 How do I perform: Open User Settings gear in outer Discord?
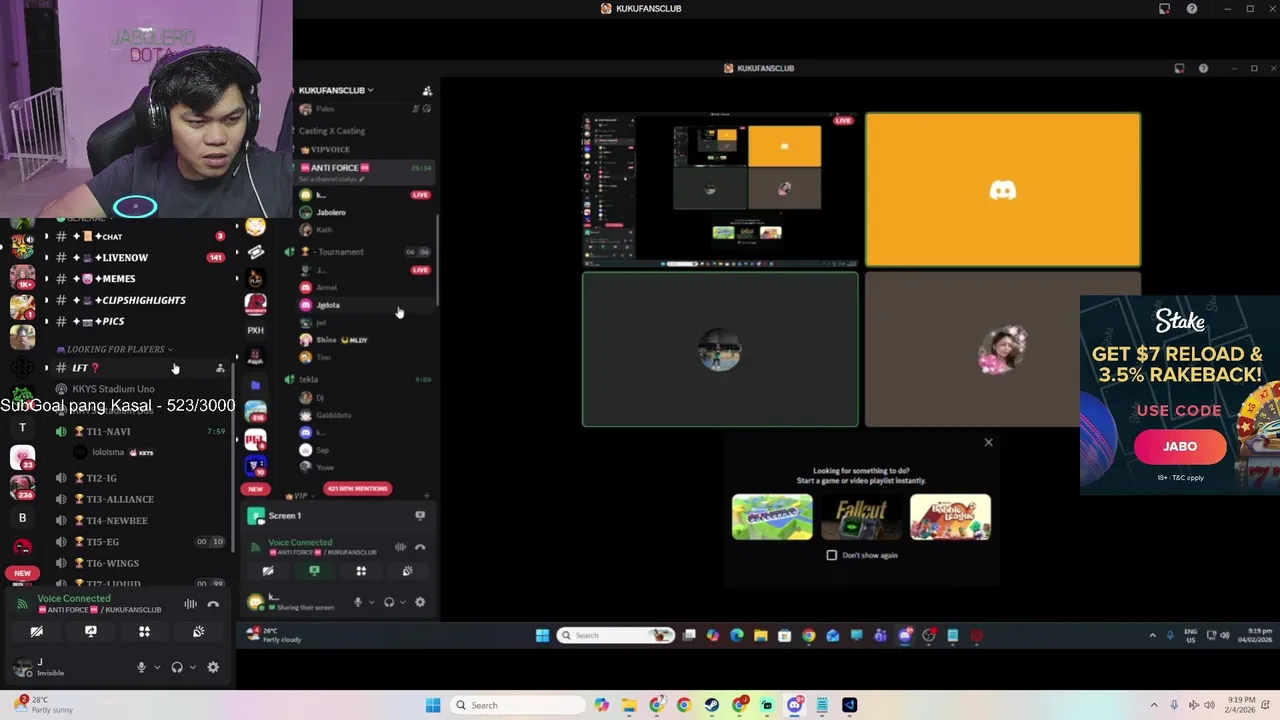pos(213,667)
